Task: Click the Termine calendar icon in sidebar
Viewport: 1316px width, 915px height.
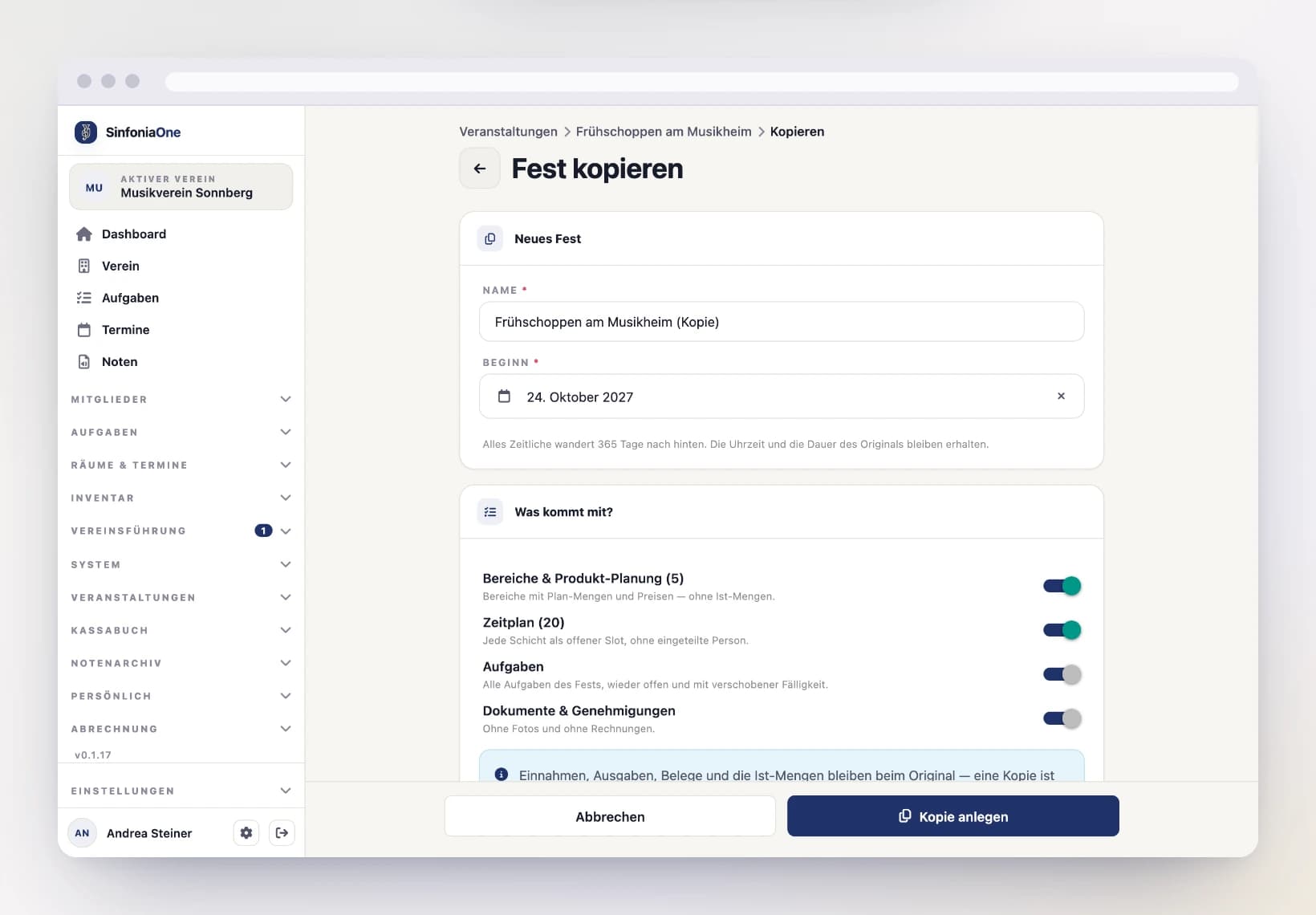Action: [x=84, y=330]
